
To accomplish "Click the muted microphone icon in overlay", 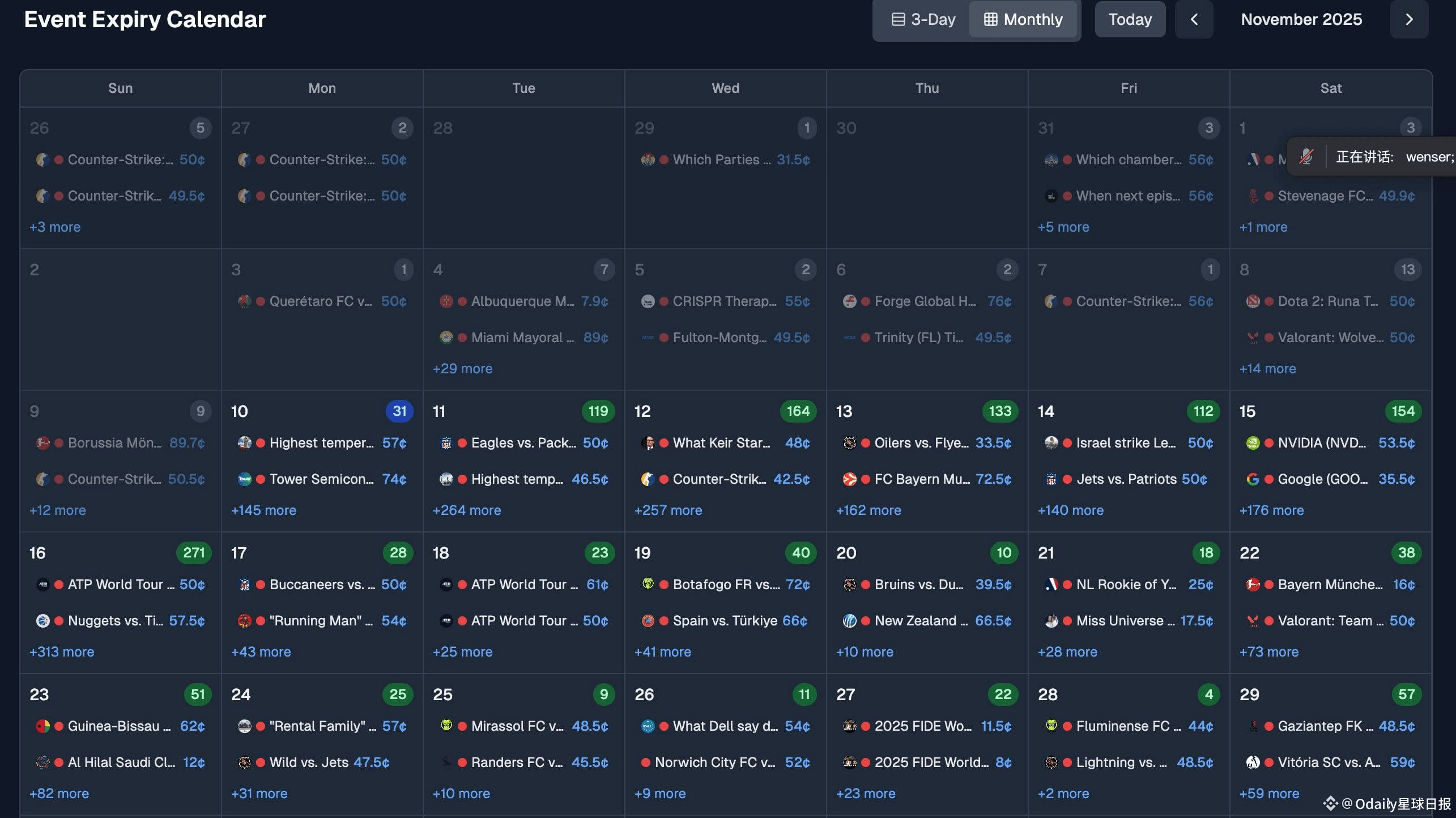I will 1306,157.
